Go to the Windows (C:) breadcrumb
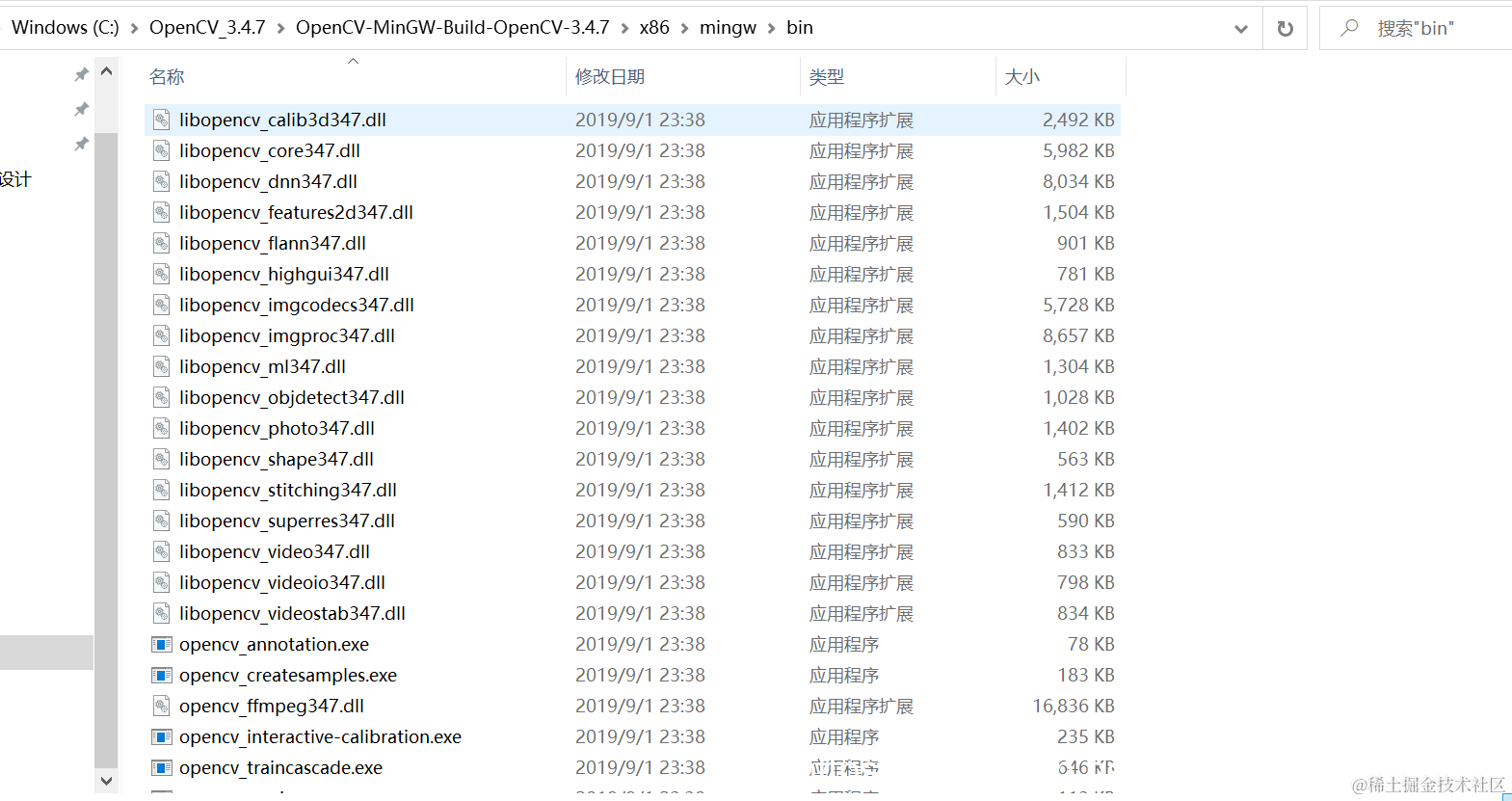The image size is (1512, 801). click(66, 28)
